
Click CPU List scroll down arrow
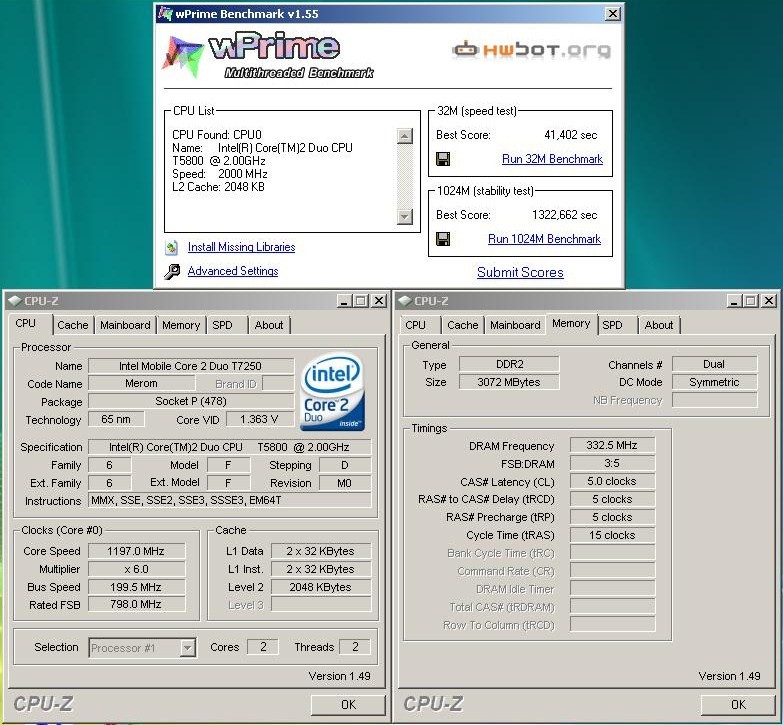(404, 216)
